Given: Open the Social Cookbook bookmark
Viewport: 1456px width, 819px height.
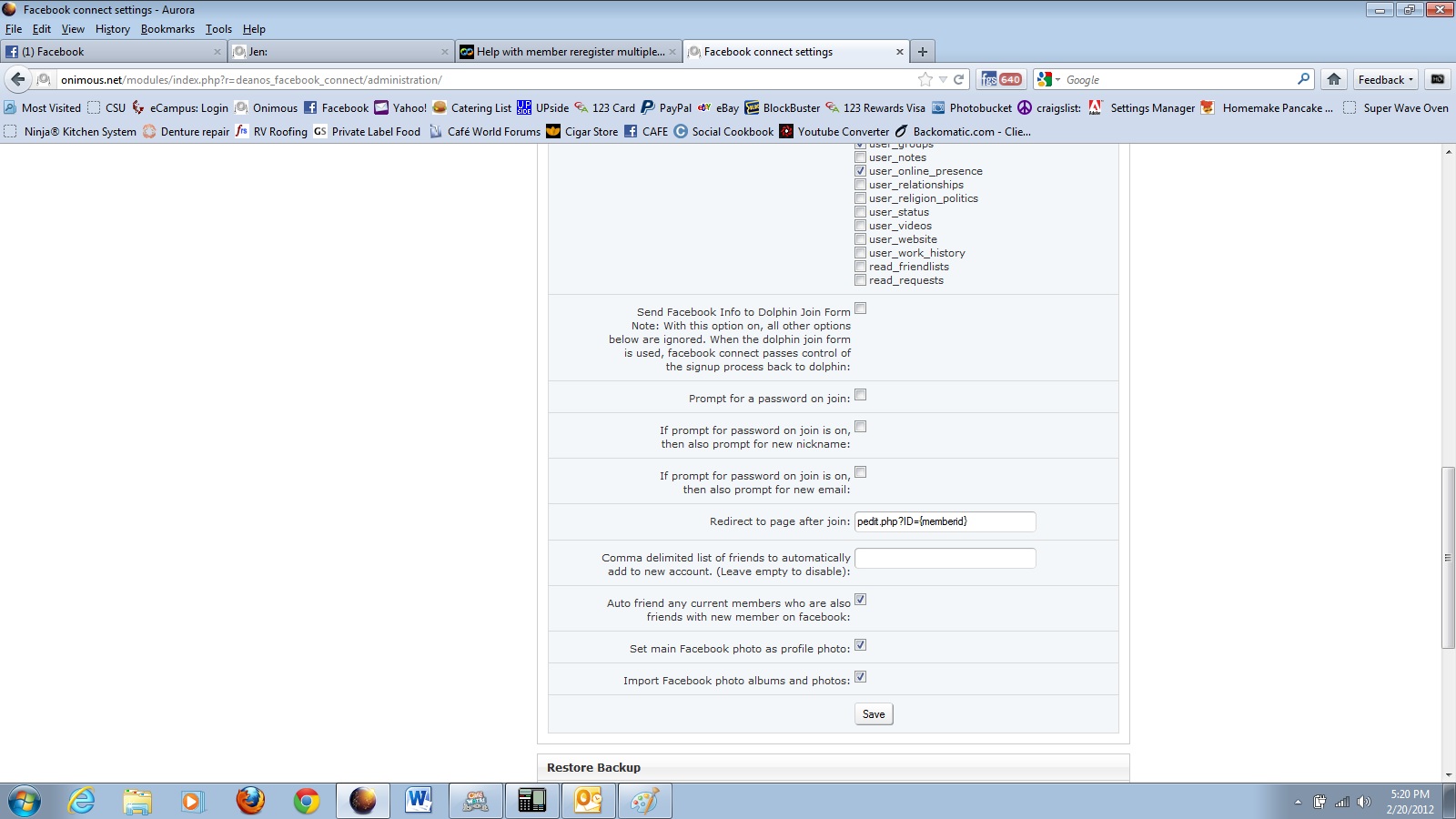Looking at the screenshot, I should tap(723, 131).
